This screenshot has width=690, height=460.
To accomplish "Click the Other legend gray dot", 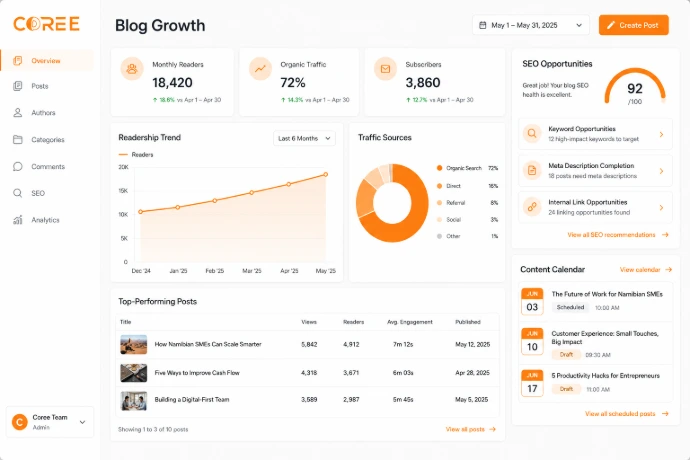I will point(439,236).
